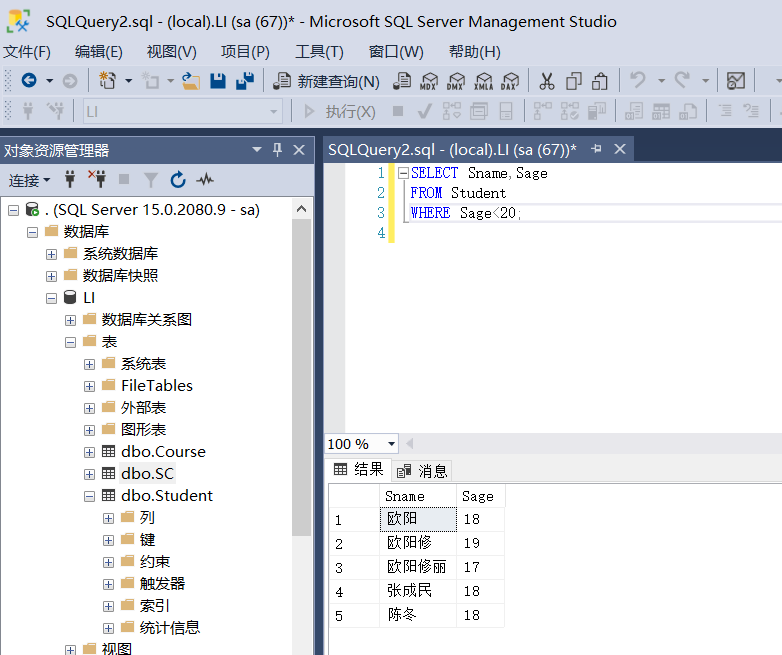Open the 100 % zoom dropdown

(391, 443)
